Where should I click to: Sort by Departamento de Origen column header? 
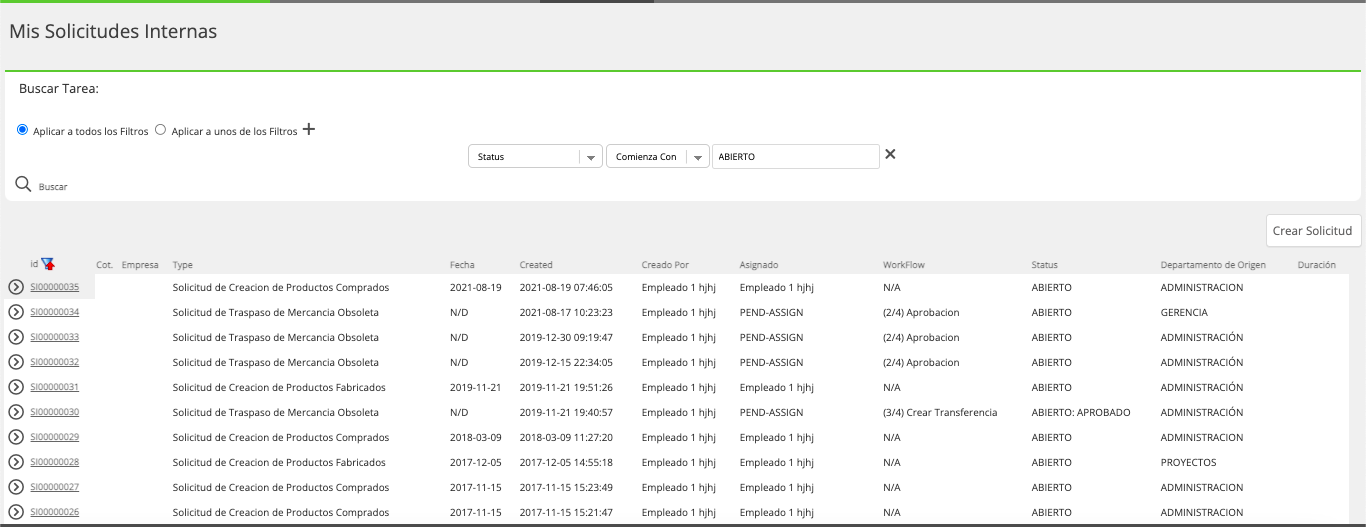1213,265
